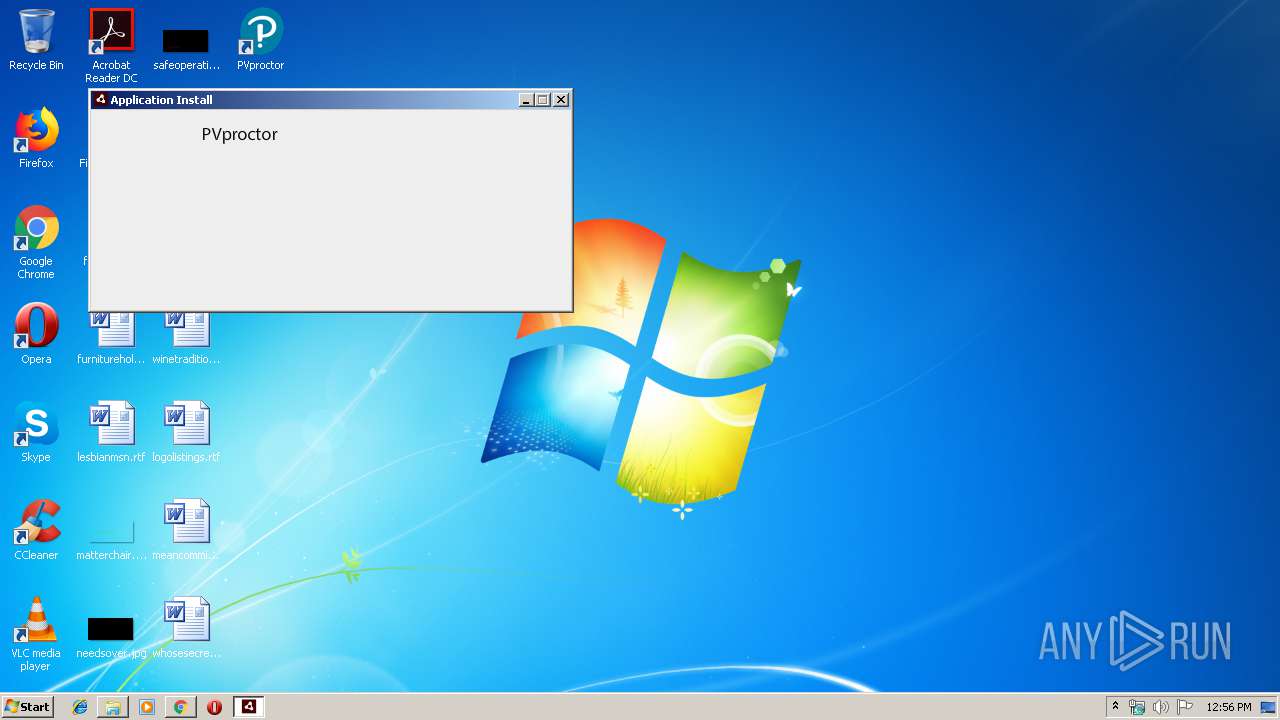Open the Start menu
1280x720 pixels.
tap(27, 707)
